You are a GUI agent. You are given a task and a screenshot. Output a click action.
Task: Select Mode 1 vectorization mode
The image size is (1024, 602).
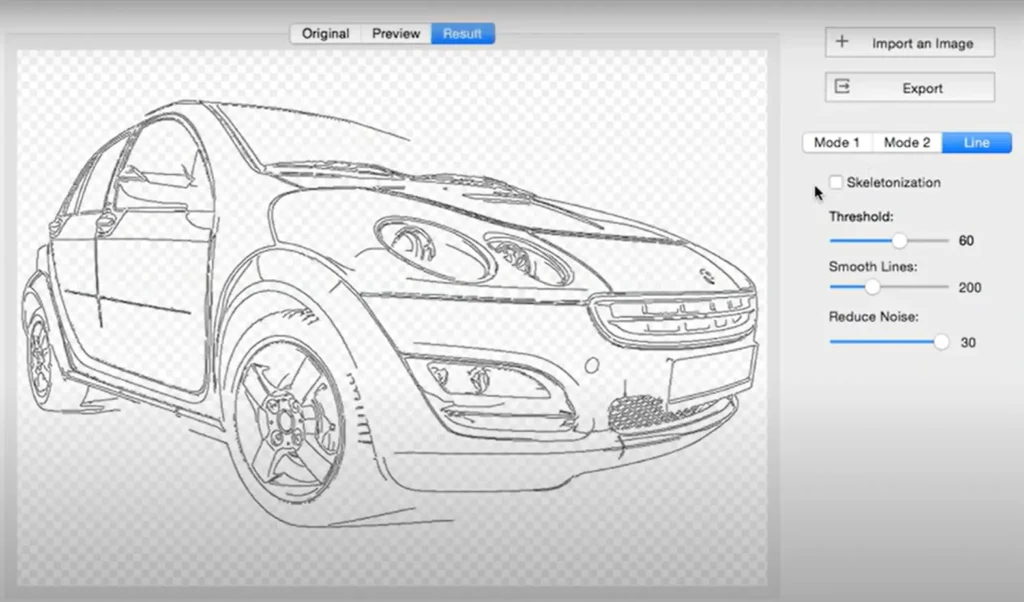(x=837, y=142)
